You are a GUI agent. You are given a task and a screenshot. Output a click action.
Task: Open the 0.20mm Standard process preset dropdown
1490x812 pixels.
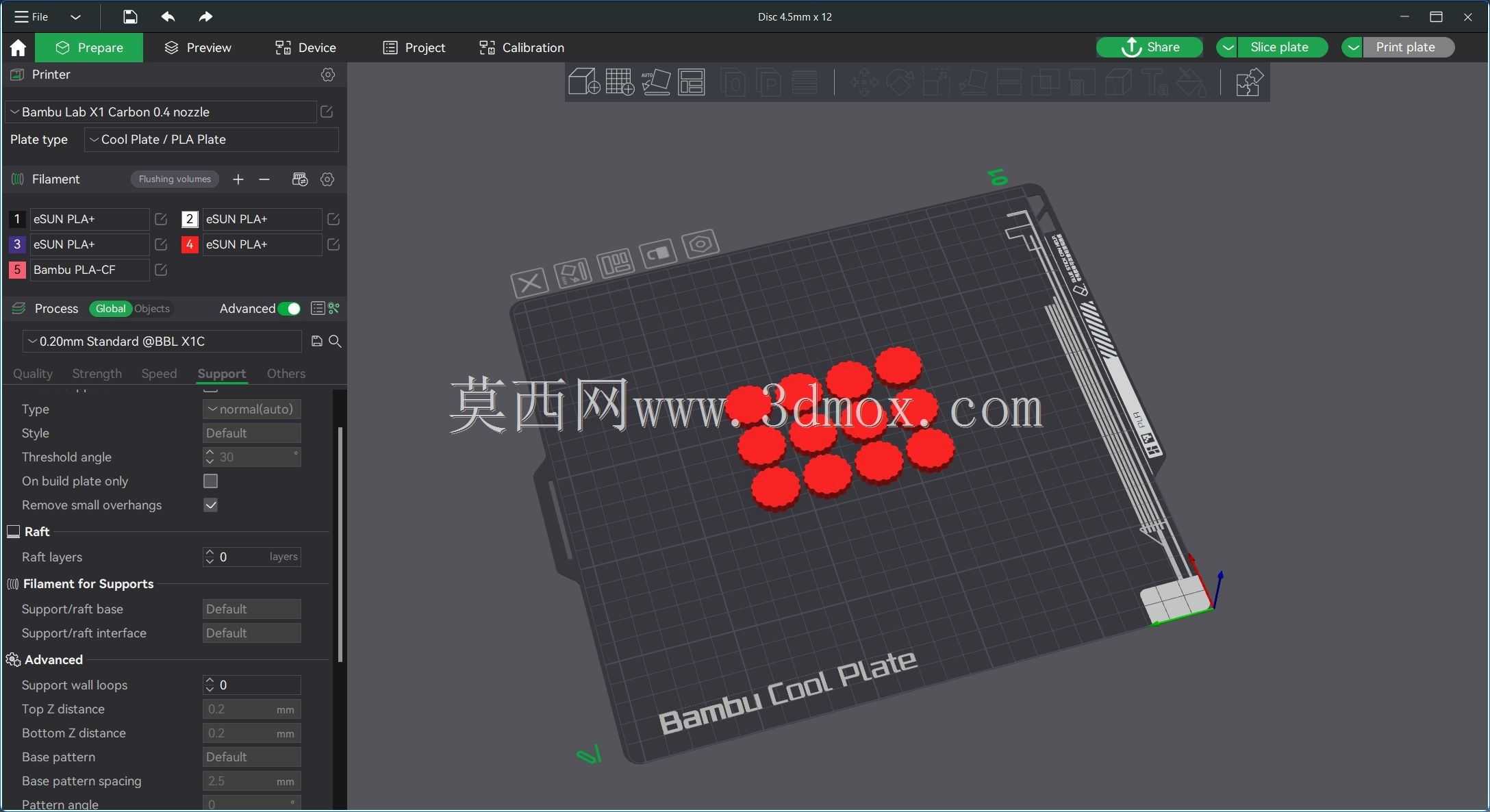click(162, 341)
